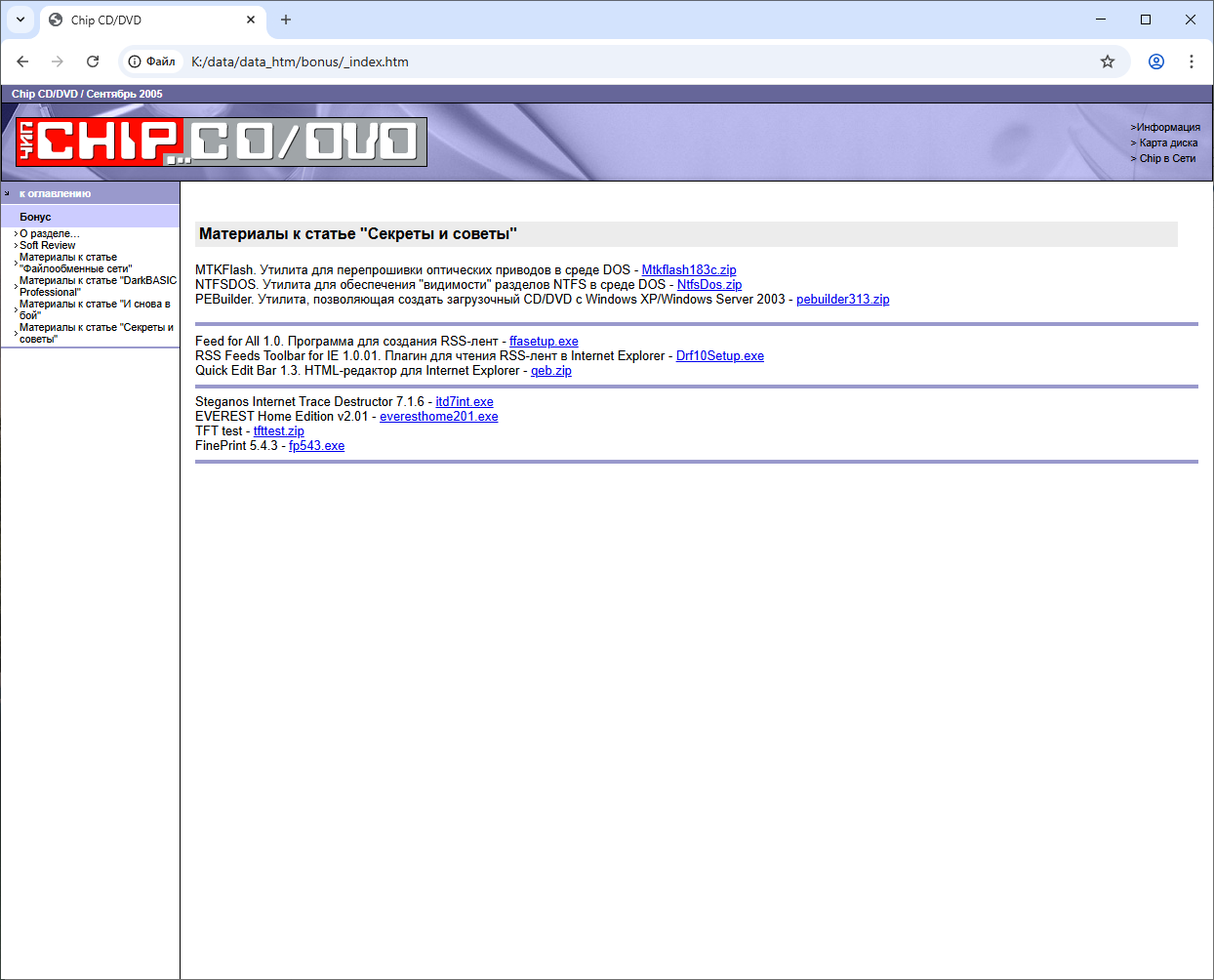Download everesthome201.exe
Screen dimensions: 1214x980
[439, 417]
